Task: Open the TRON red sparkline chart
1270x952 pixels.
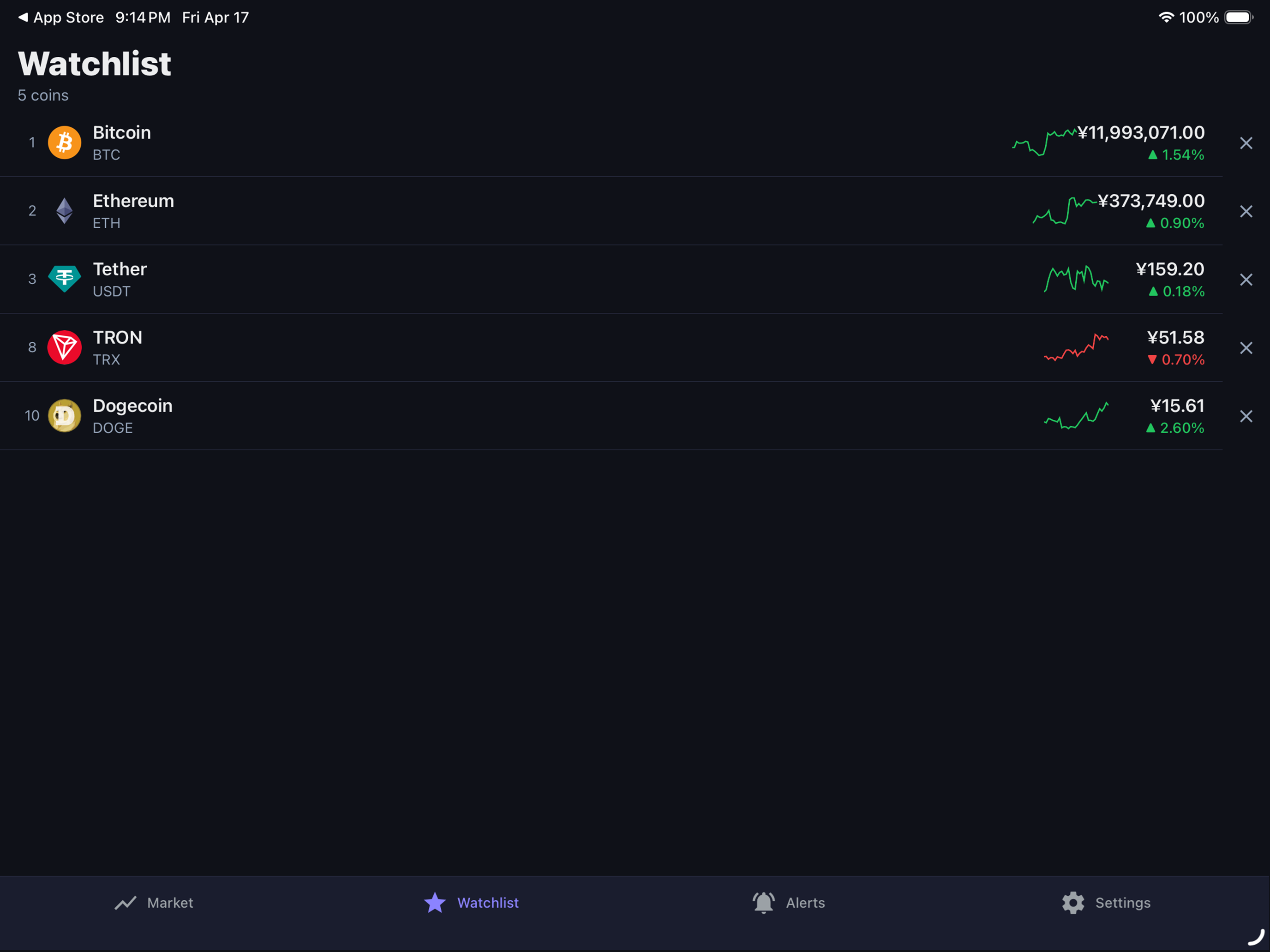Action: pos(1077,347)
